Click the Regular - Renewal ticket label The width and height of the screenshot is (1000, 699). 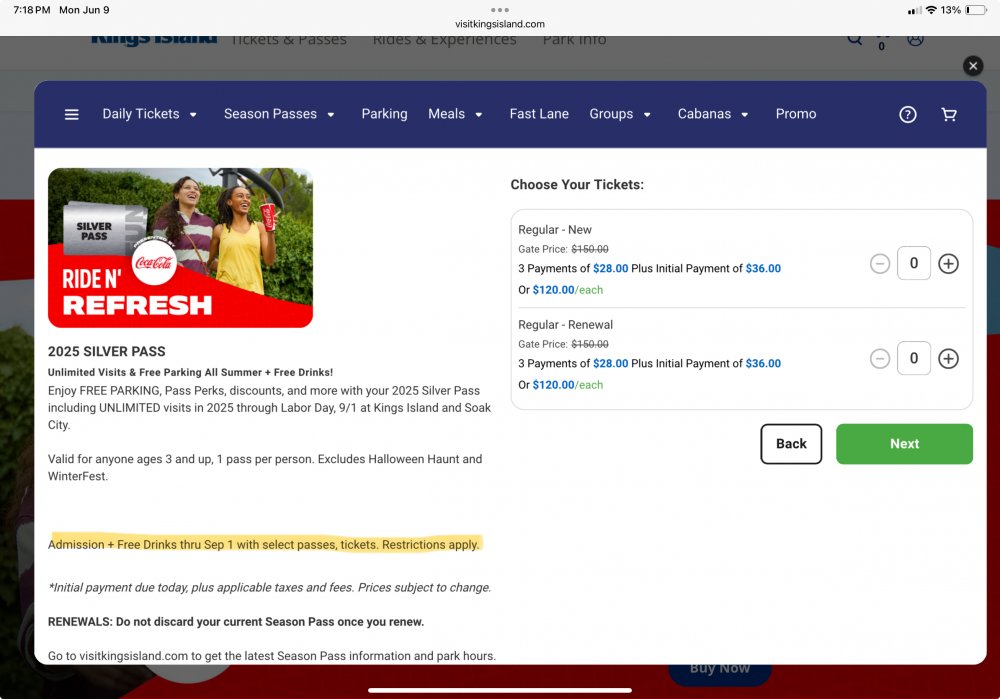(x=566, y=325)
